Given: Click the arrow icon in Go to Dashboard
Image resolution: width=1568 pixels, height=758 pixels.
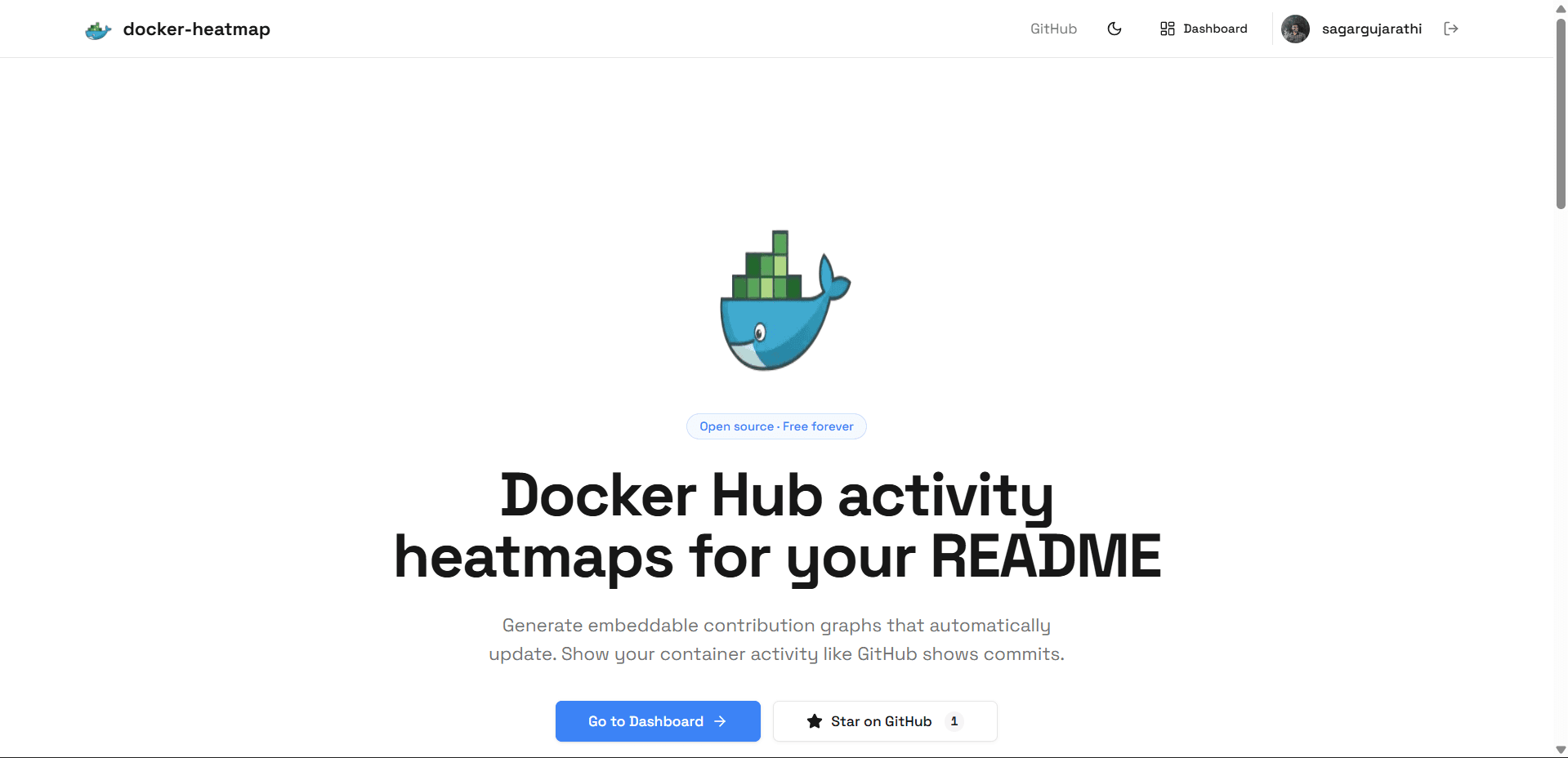Looking at the screenshot, I should coord(720,721).
